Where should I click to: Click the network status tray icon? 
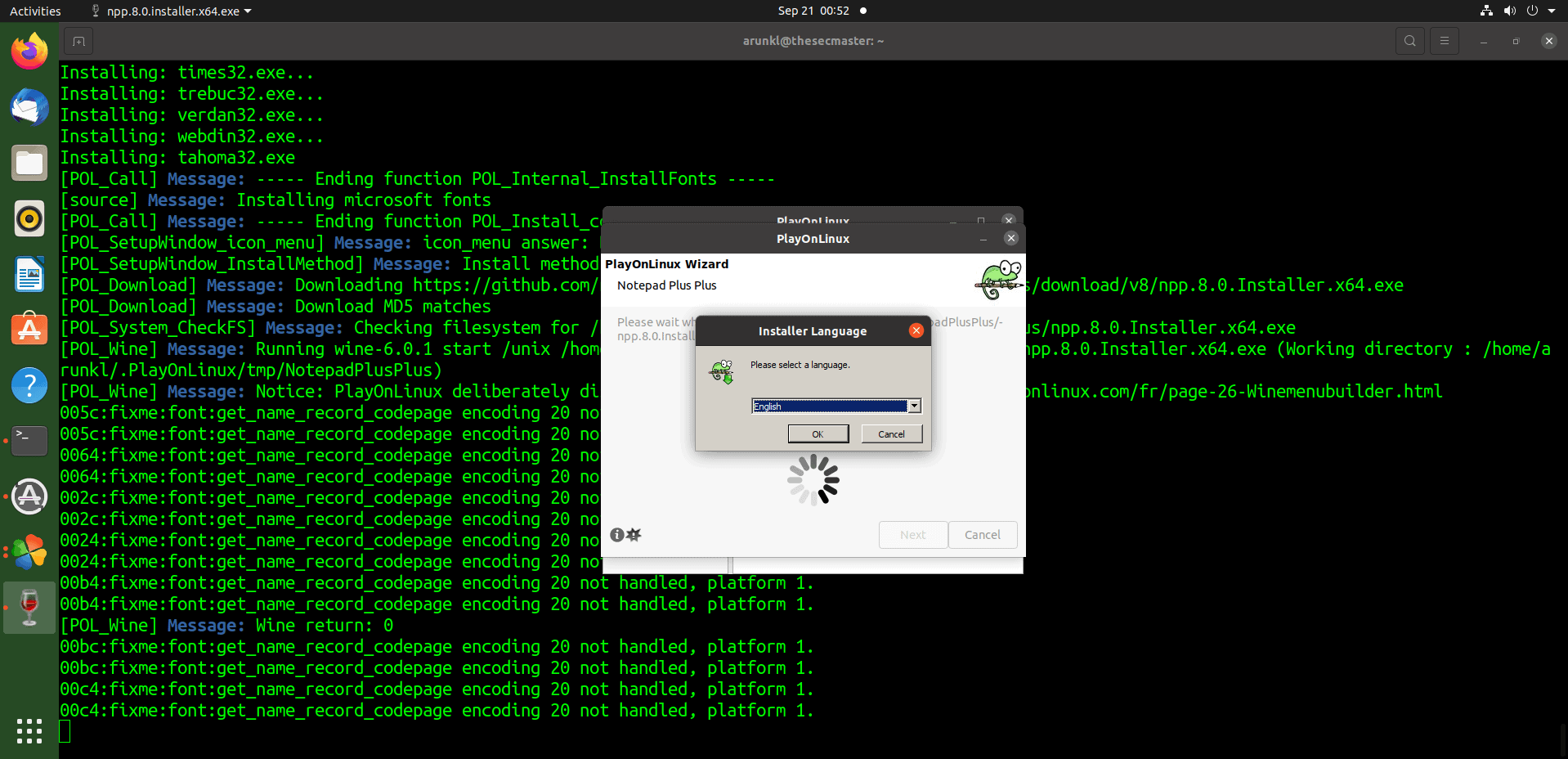[x=1486, y=11]
